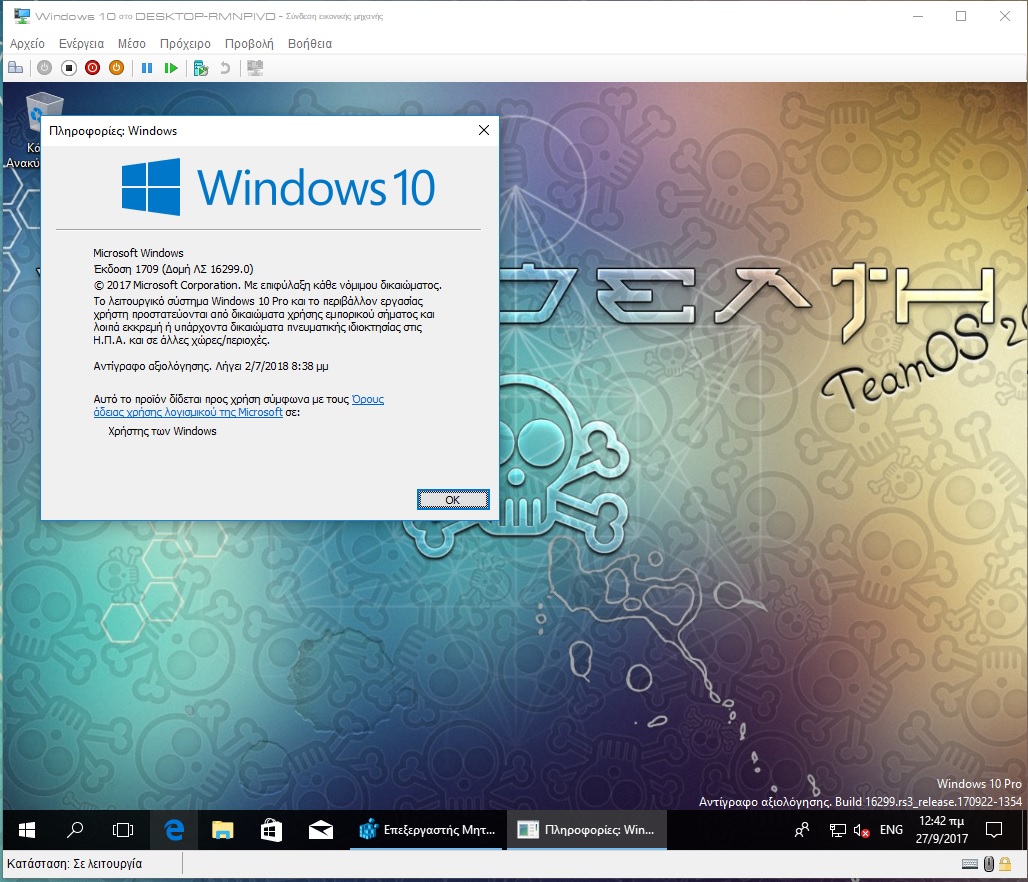Click the greyed Start power icon in toolbar

pos(44,68)
